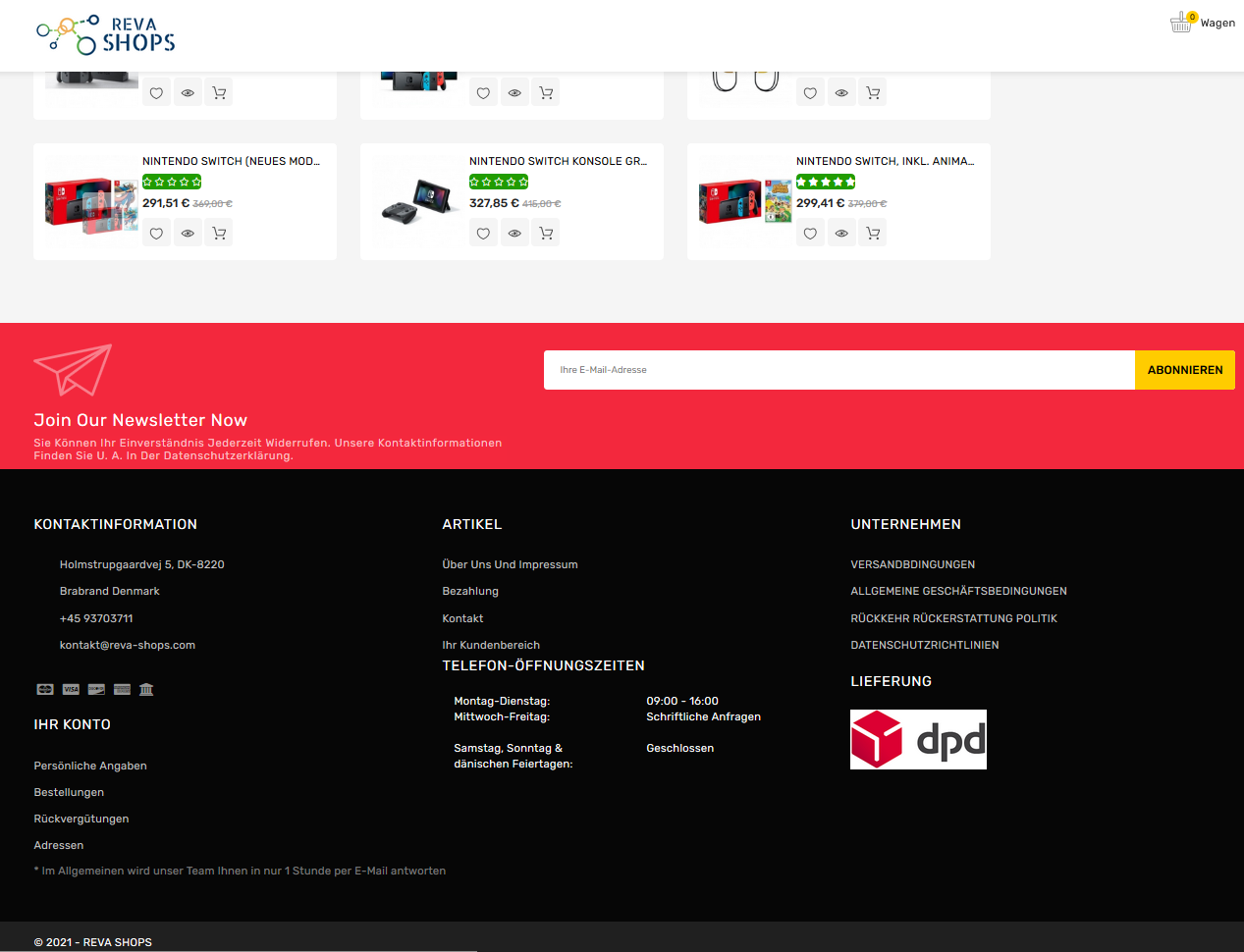The image size is (1244, 952).
Task: Click the Join Our Newsletter Now heading
Action: [140, 420]
